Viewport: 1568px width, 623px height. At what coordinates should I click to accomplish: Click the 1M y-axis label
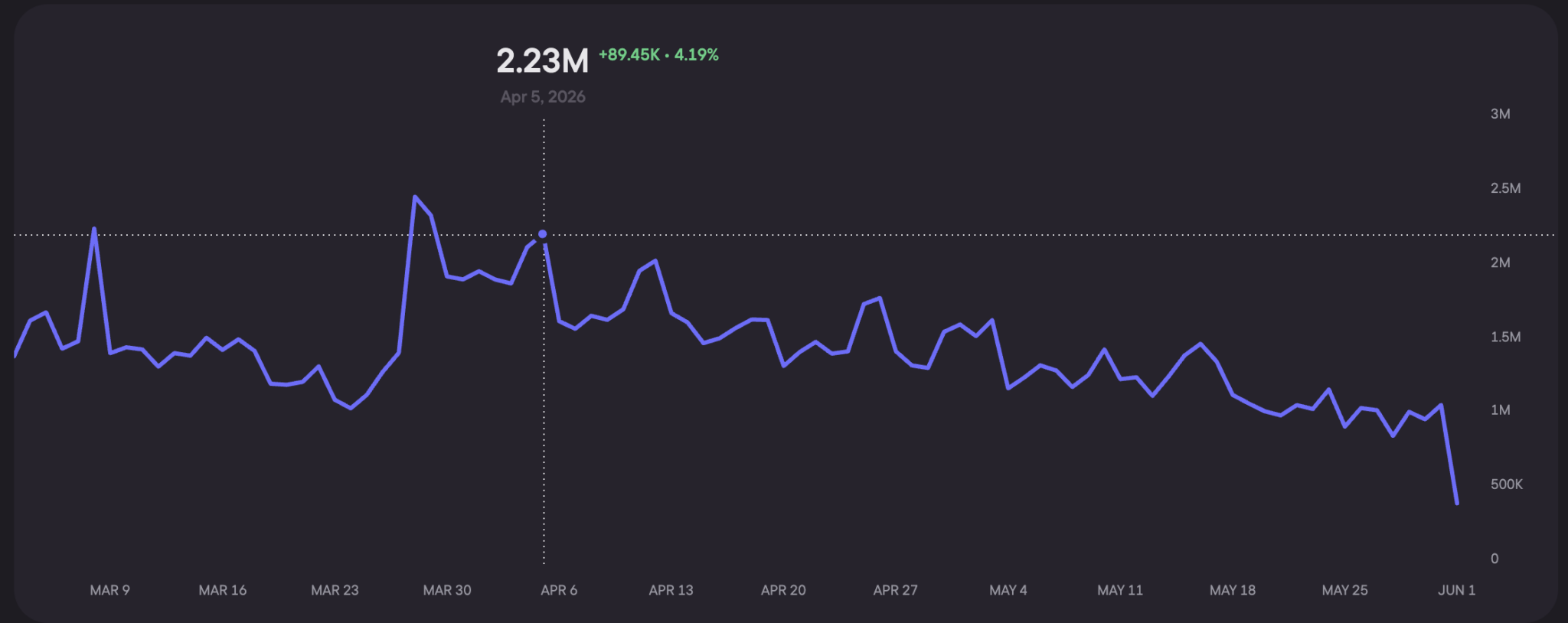(x=1501, y=410)
